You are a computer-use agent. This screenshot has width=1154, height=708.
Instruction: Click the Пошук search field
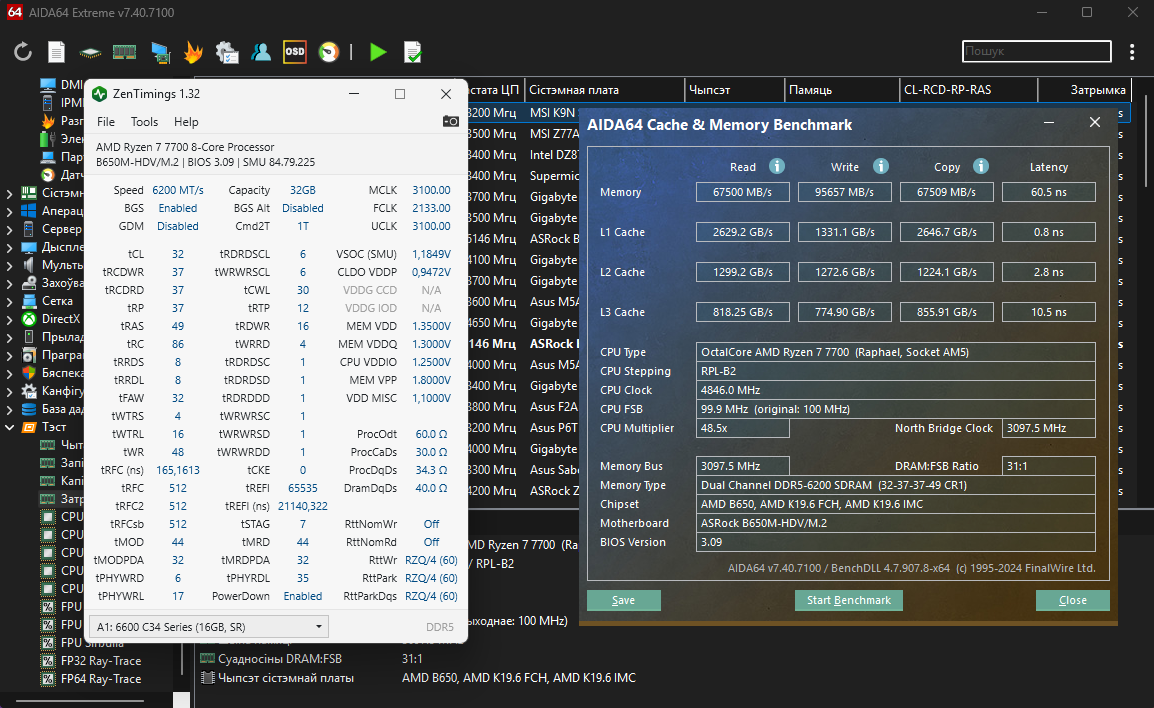click(1036, 52)
